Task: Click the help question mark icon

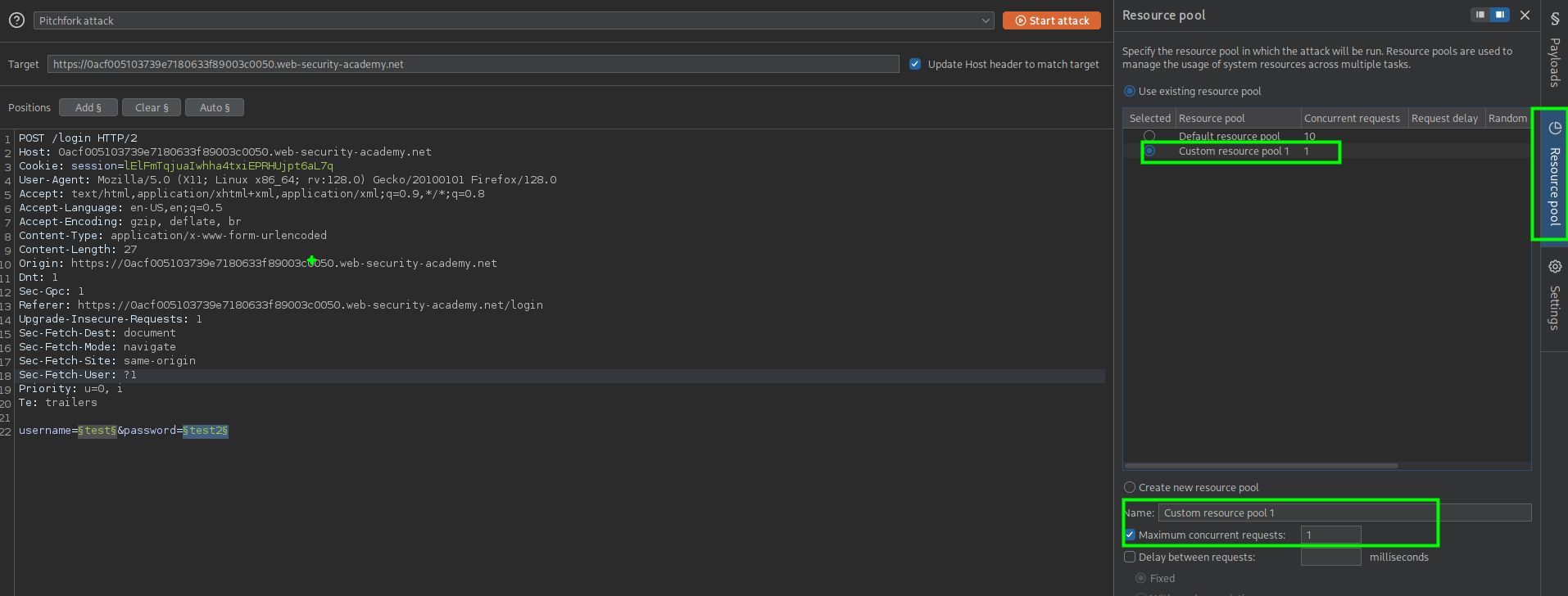Action: (x=16, y=20)
